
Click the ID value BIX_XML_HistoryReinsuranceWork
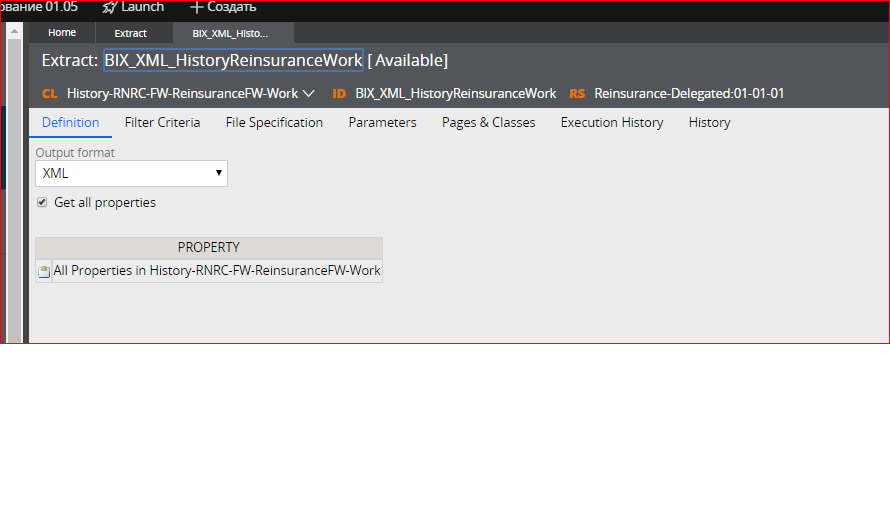456,94
